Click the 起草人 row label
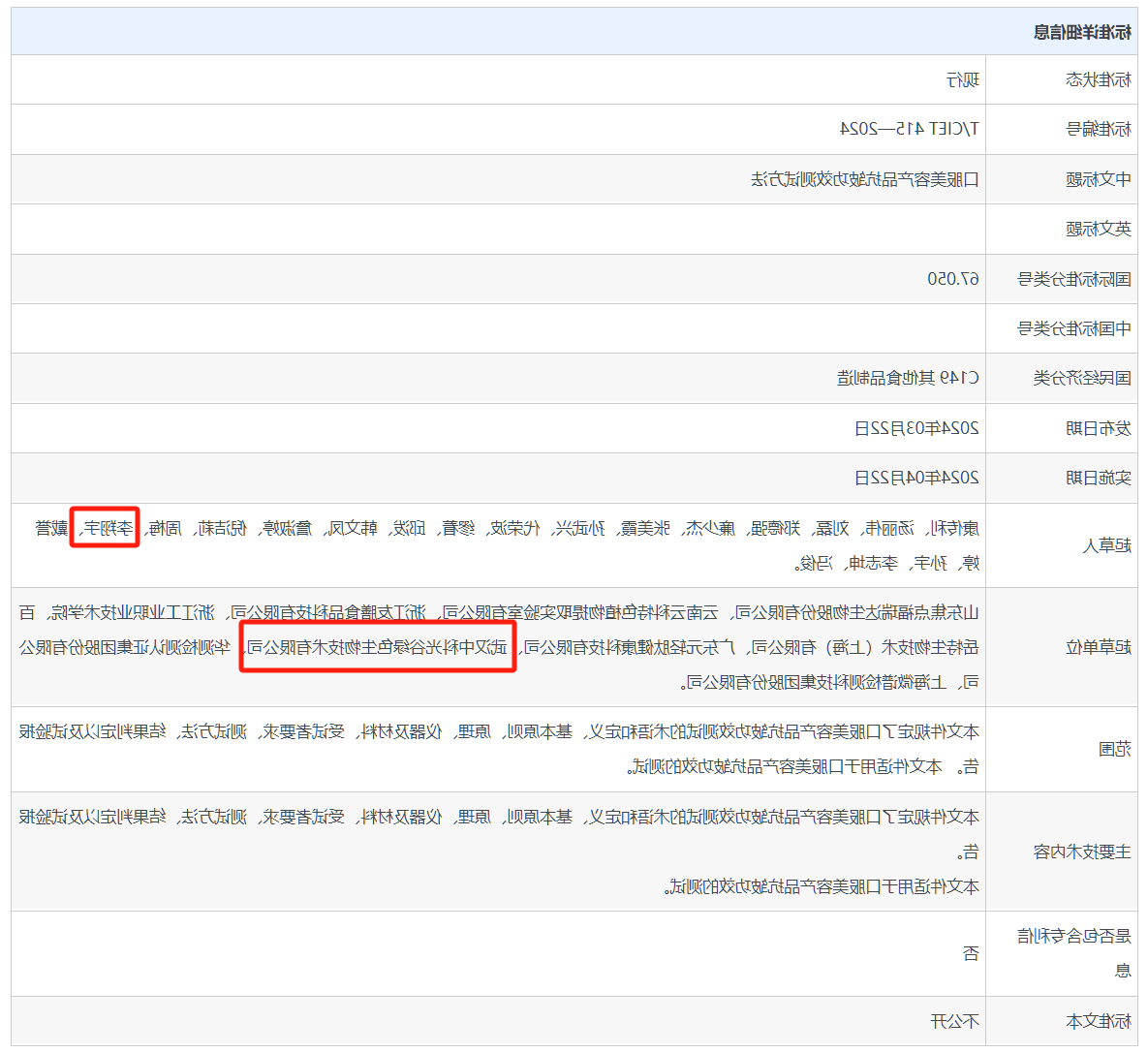 coord(1107,545)
